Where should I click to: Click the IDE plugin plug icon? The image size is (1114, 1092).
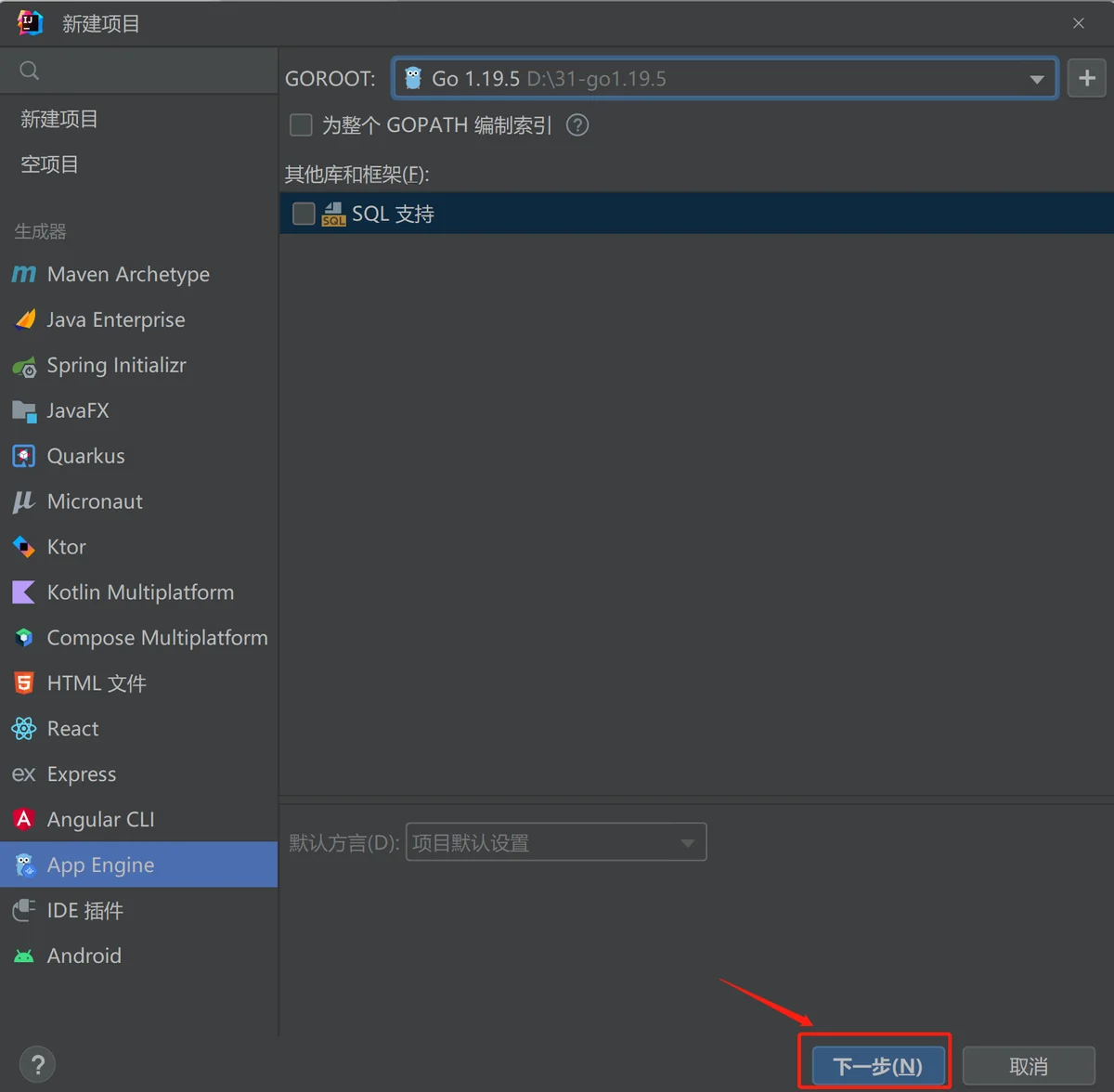[x=24, y=910]
